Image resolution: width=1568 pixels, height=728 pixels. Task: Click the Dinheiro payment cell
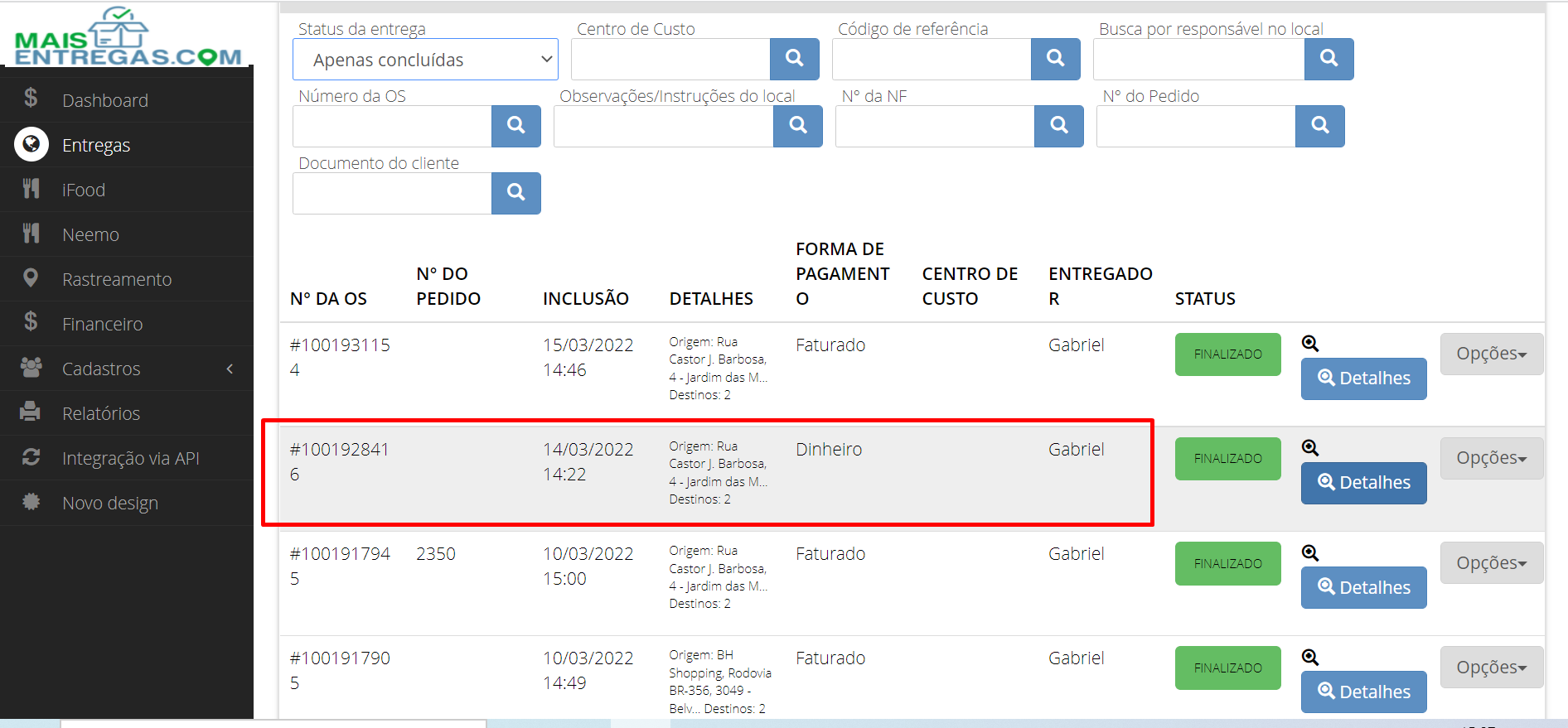point(829,449)
